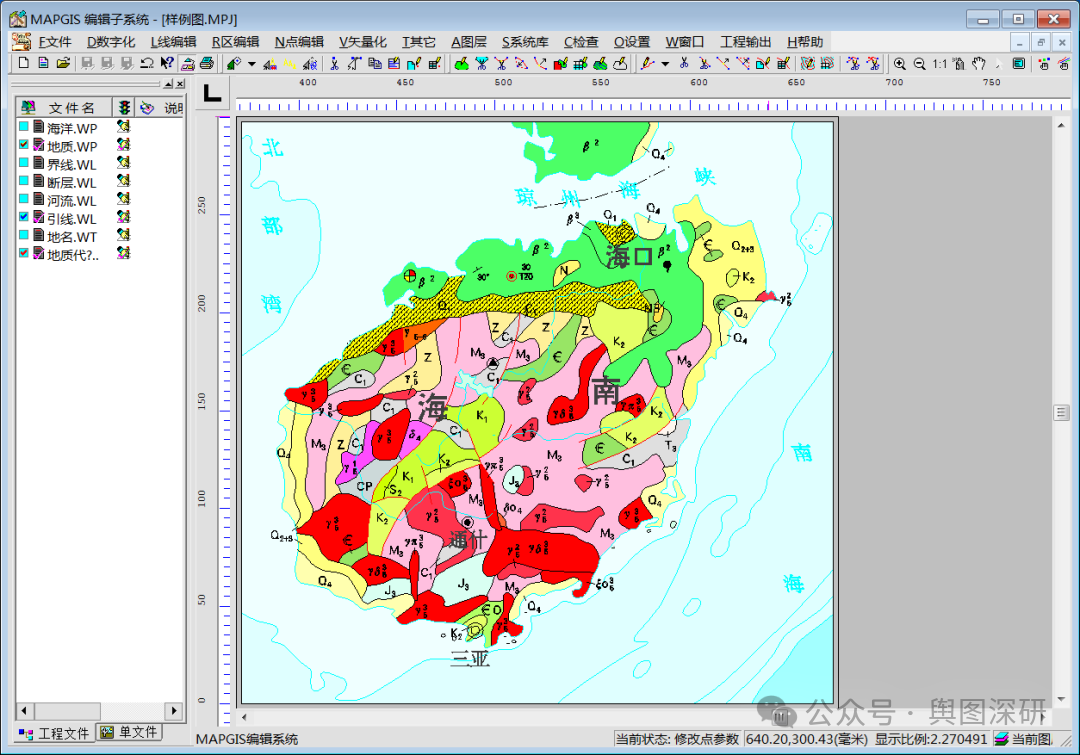
Task: Select the 断层.WL file entry
Action: point(72,182)
